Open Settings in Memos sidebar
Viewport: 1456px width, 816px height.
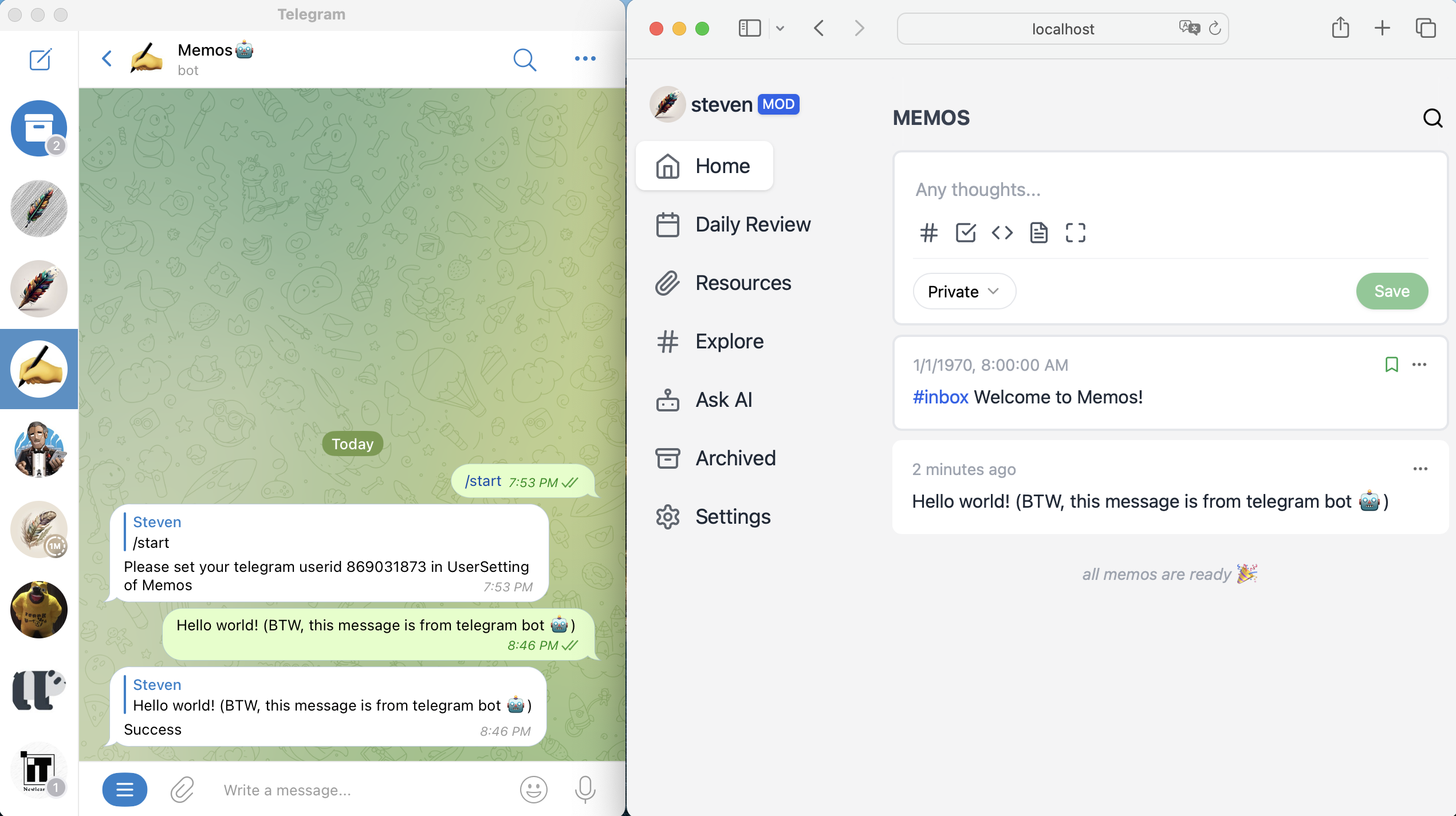point(714,516)
